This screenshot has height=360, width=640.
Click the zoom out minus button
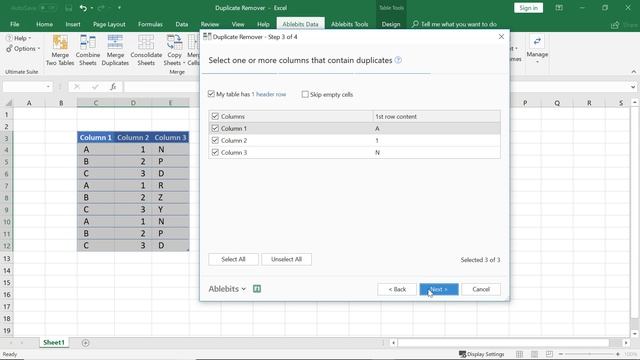point(561,354)
